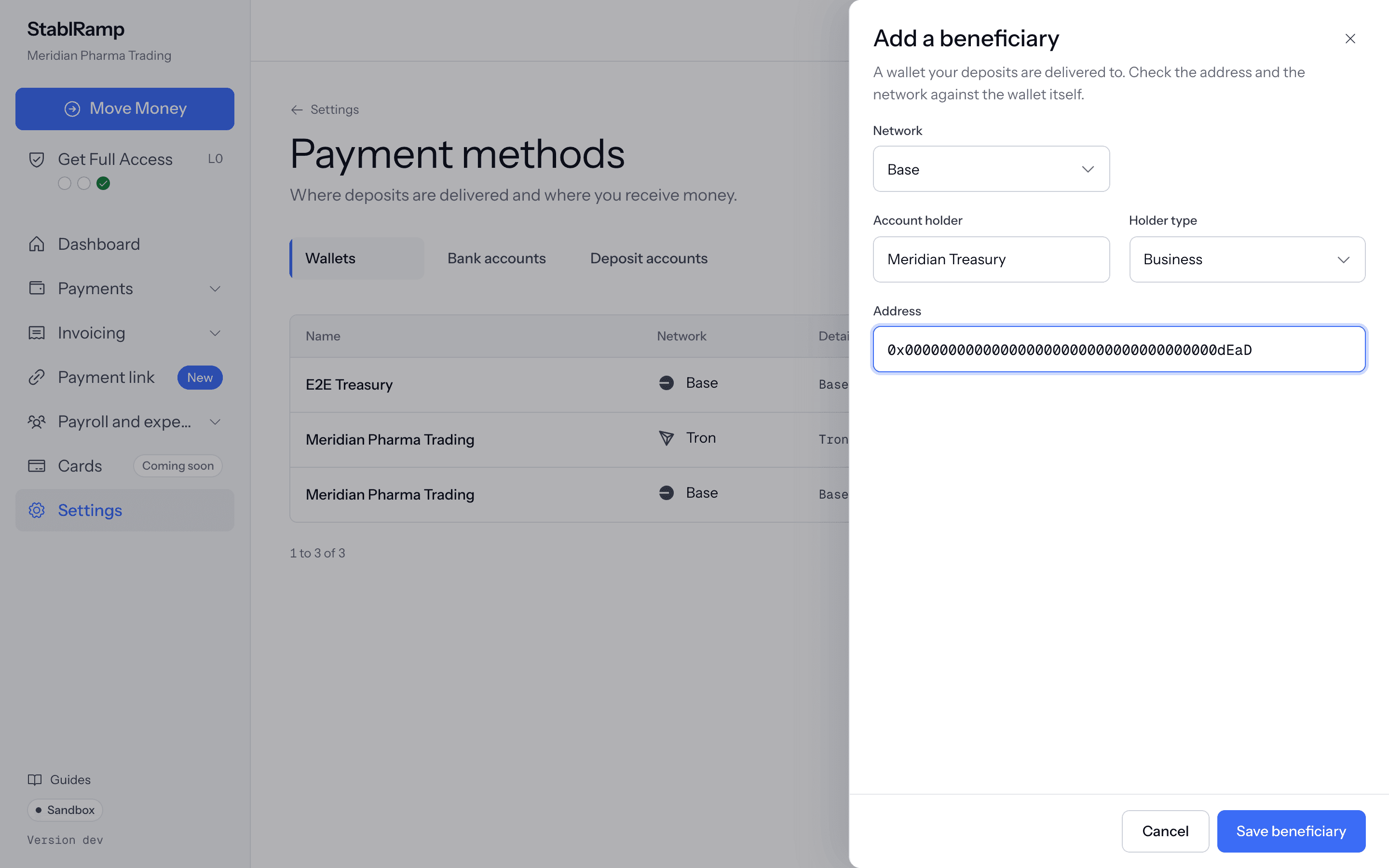Click the back arrow beside Settings
The height and width of the screenshot is (868, 1389).
pyautogui.click(x=297, y=109)
